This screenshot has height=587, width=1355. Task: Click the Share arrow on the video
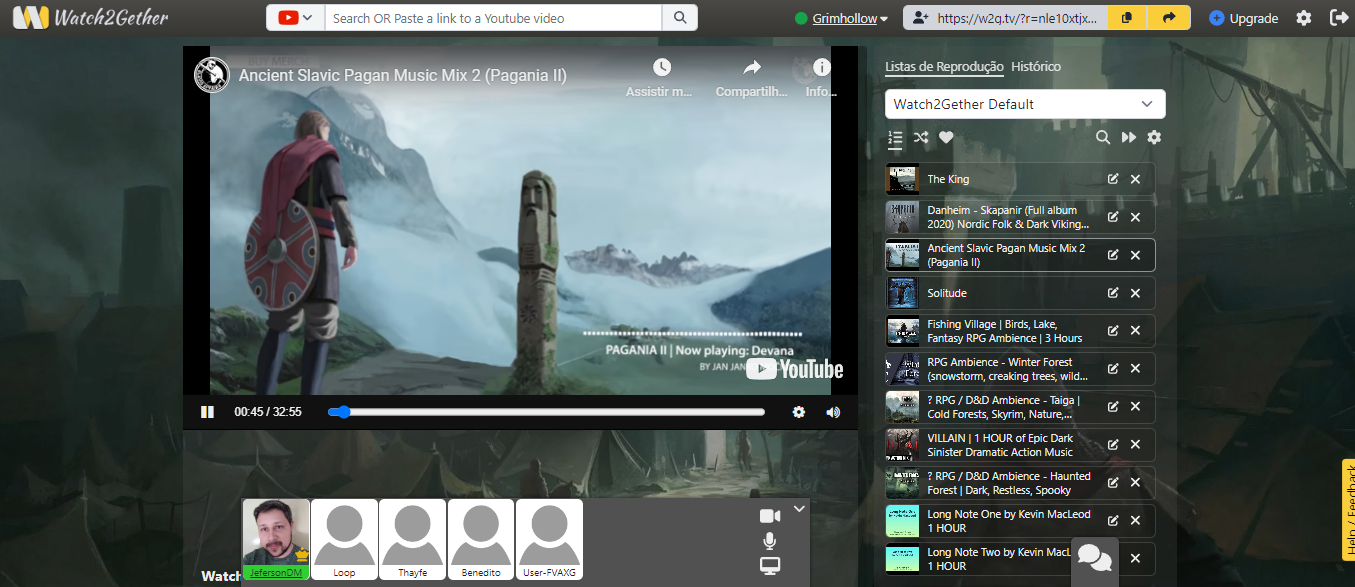(752, 67)
